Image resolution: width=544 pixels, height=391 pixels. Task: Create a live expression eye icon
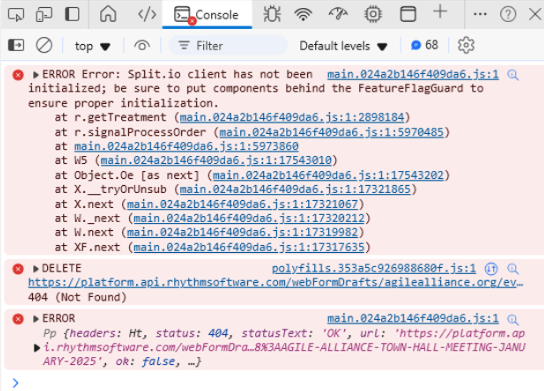[142, 45]
